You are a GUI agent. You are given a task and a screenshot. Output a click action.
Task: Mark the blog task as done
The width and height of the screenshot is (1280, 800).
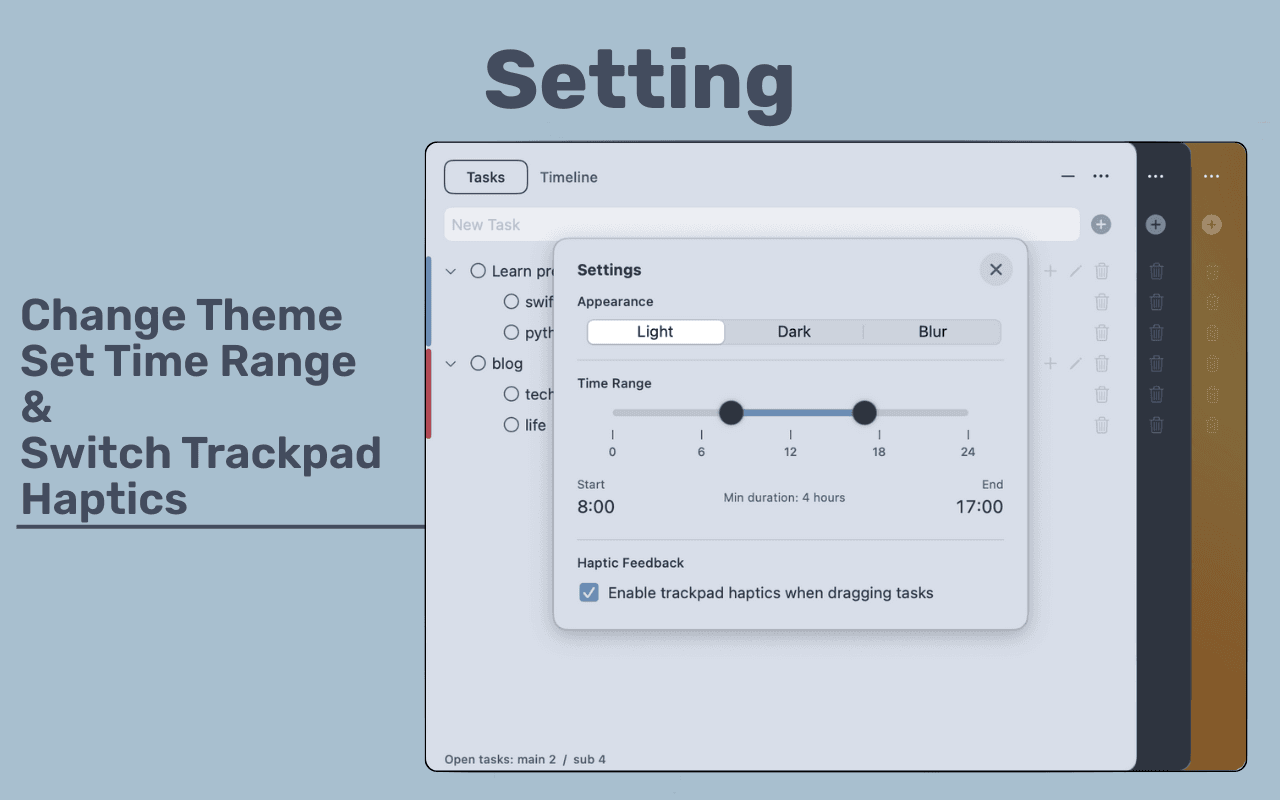(478, 363)
